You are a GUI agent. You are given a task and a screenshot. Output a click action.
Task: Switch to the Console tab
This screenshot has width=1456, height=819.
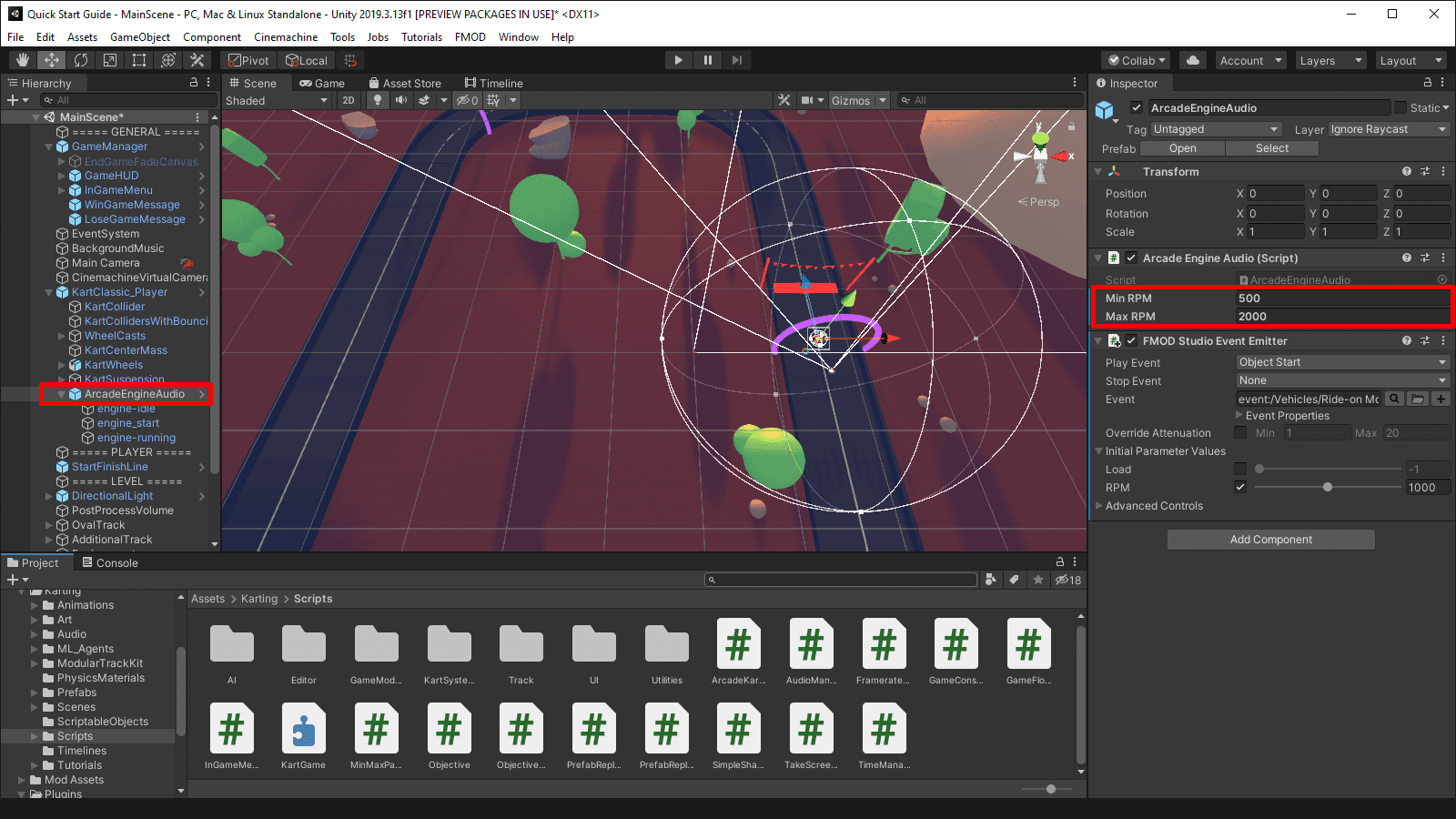click(110, 562)
